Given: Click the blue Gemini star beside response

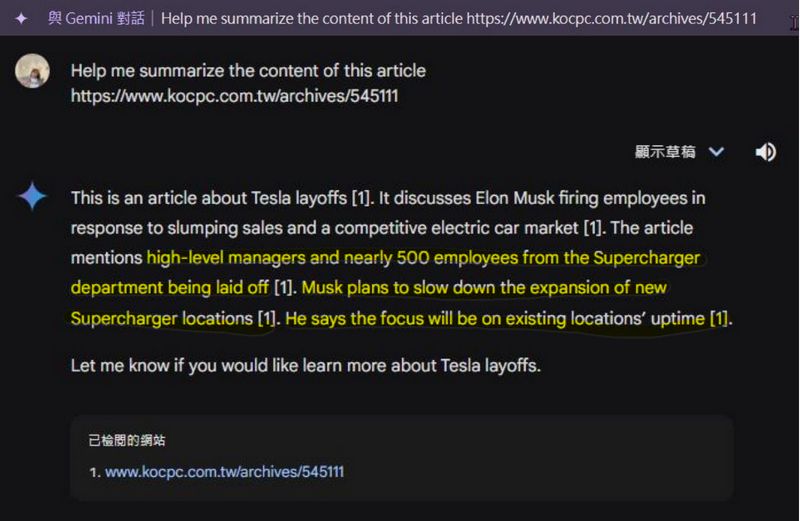Looking at the screenshot, I should (32, 196).
